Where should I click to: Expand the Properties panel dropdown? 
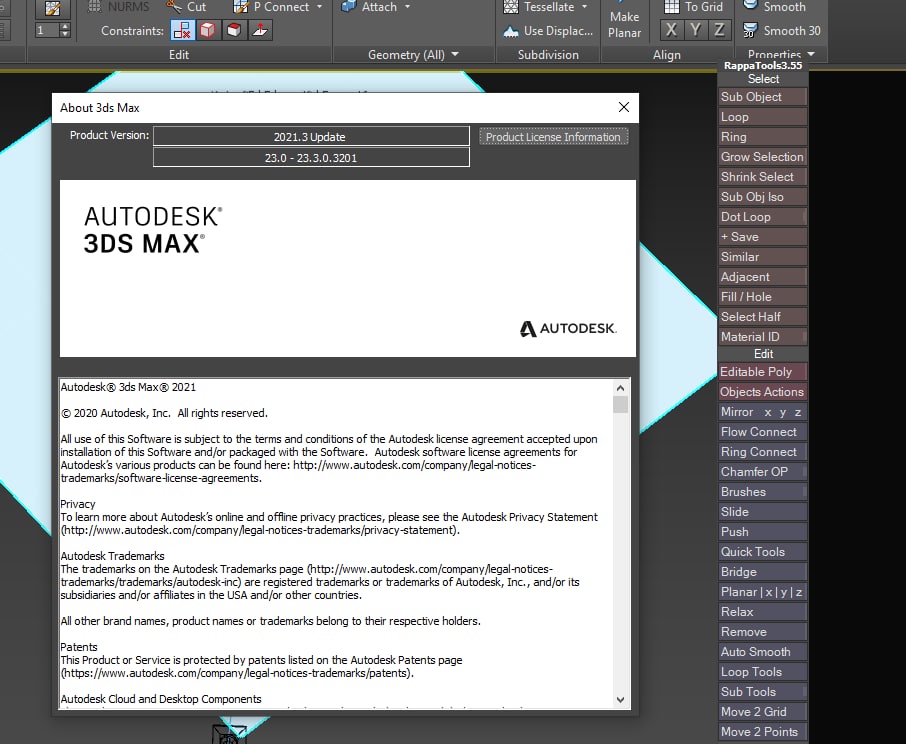(811, 54)
